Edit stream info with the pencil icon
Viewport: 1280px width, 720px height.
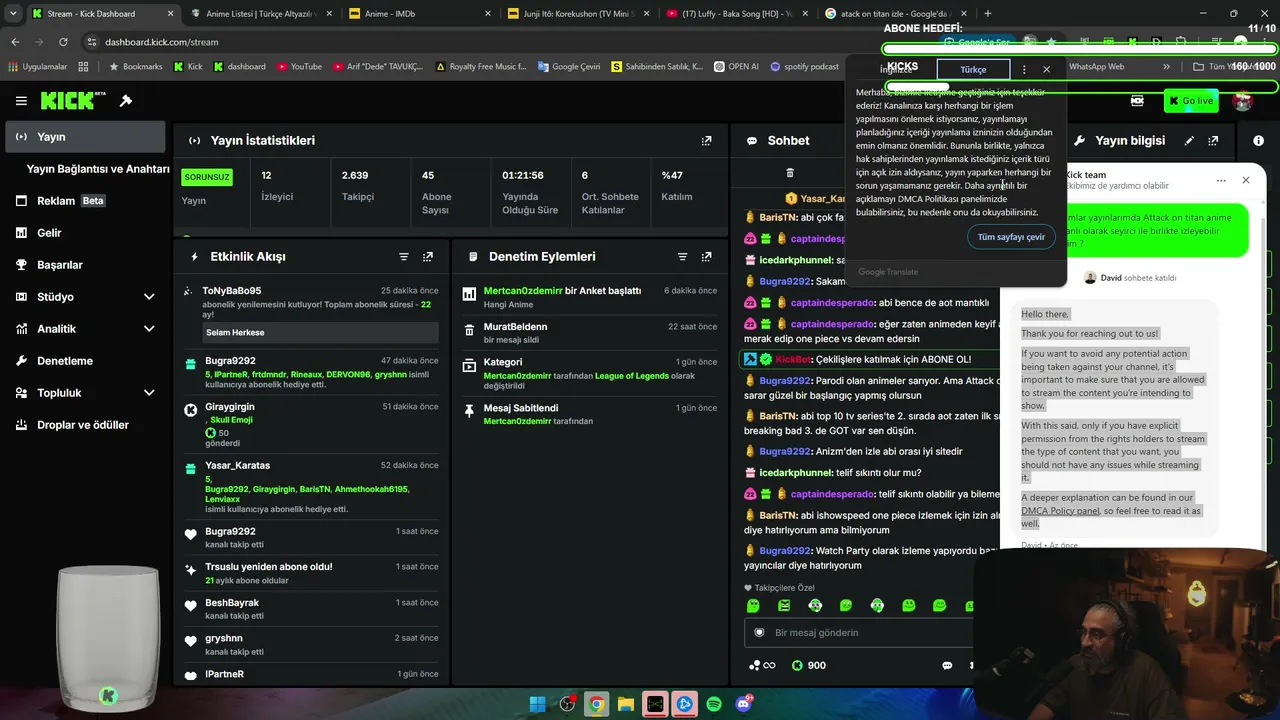(x=1189, y=141)
